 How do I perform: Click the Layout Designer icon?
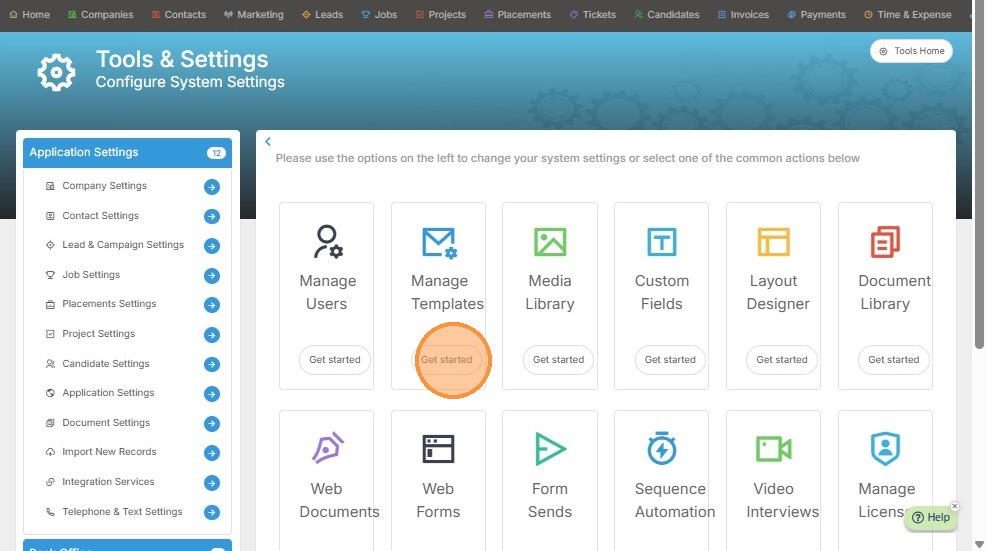click(x=774, y=242)
